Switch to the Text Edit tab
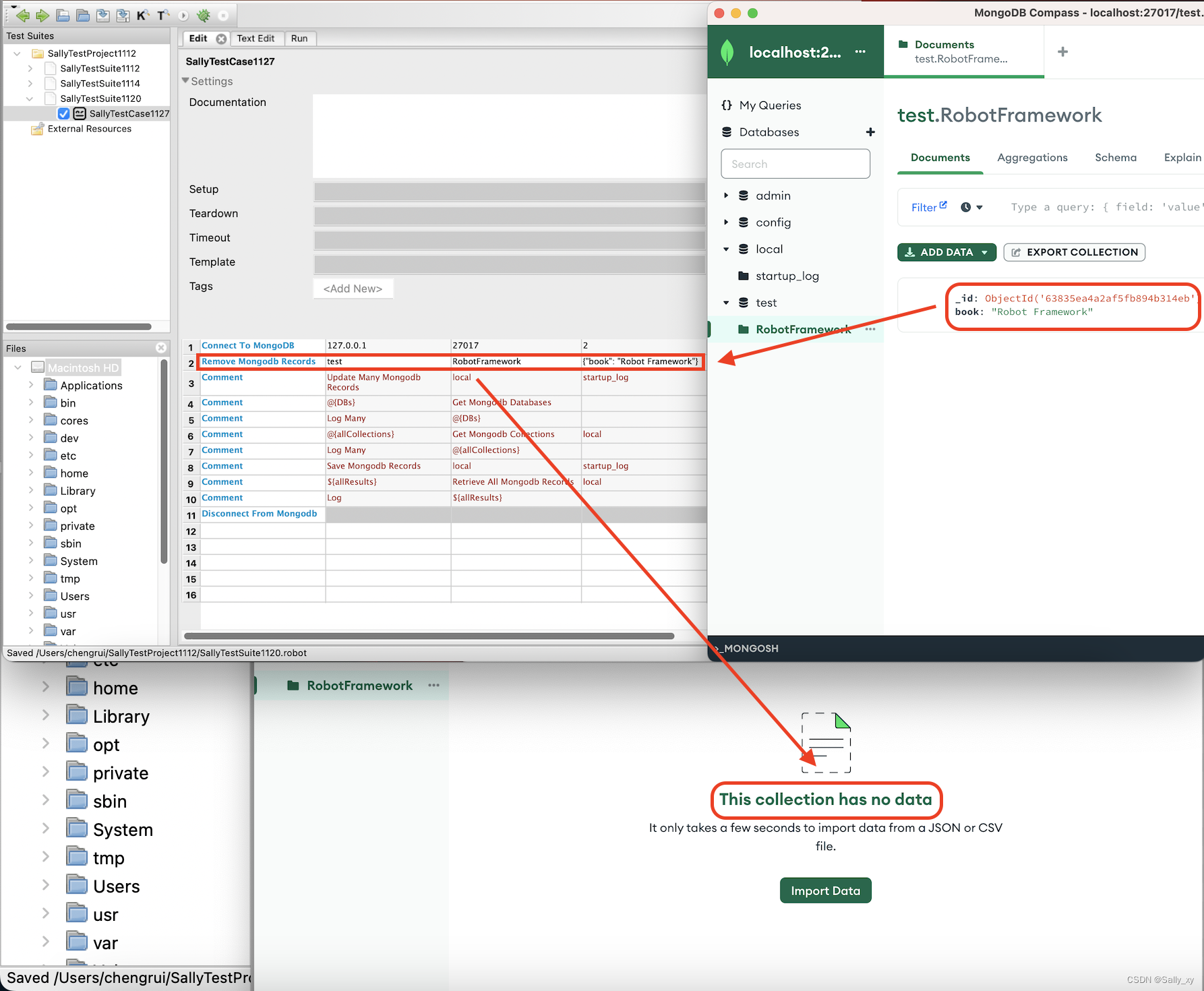 (255, 38)
